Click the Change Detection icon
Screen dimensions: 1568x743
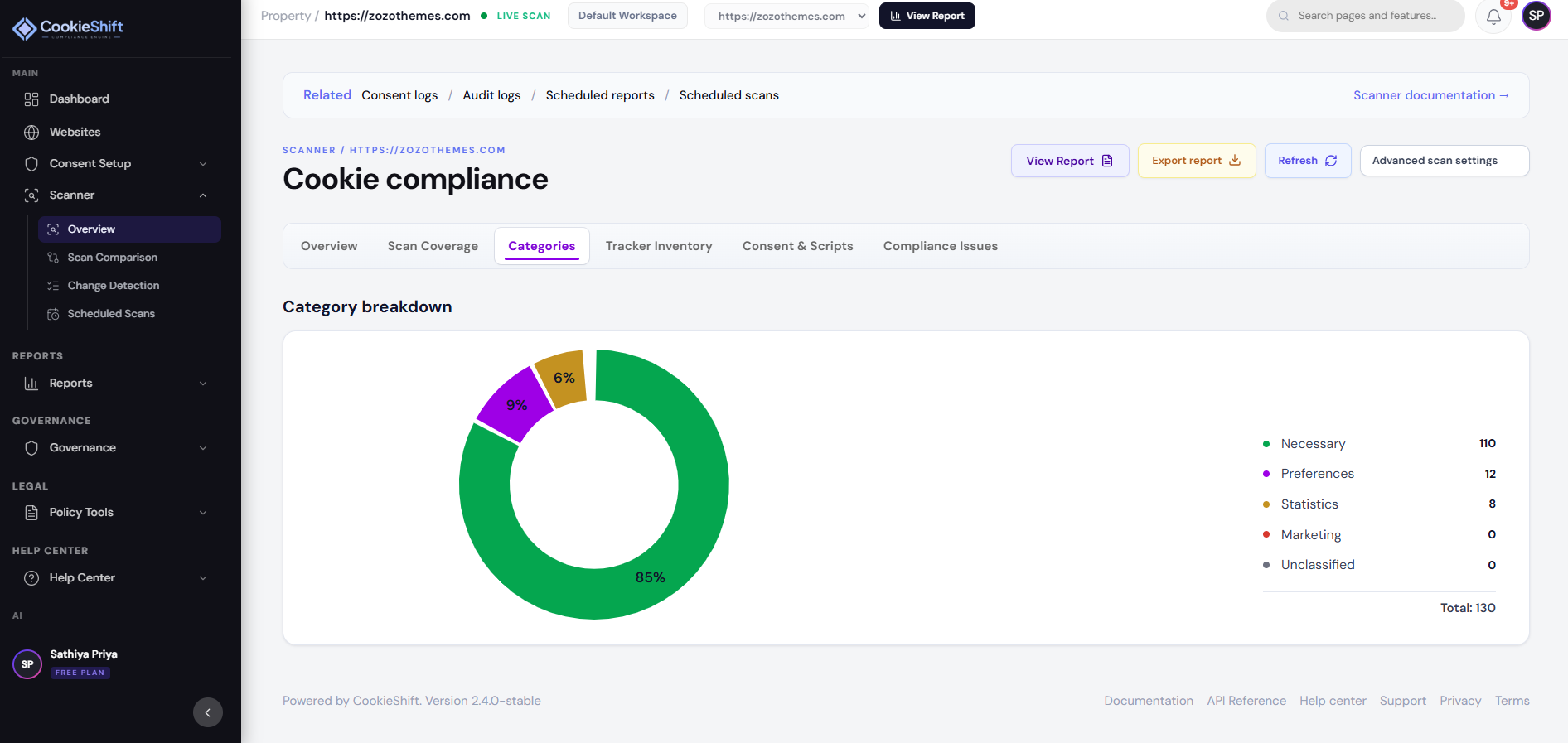tap(53, 286)
